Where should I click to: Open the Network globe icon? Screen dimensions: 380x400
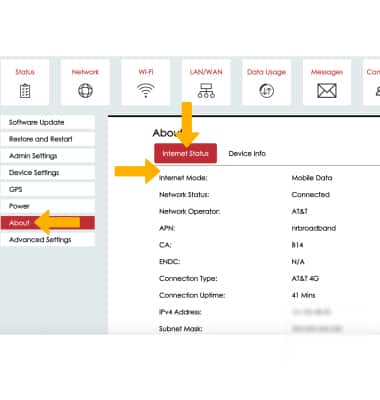coord(85,91)
